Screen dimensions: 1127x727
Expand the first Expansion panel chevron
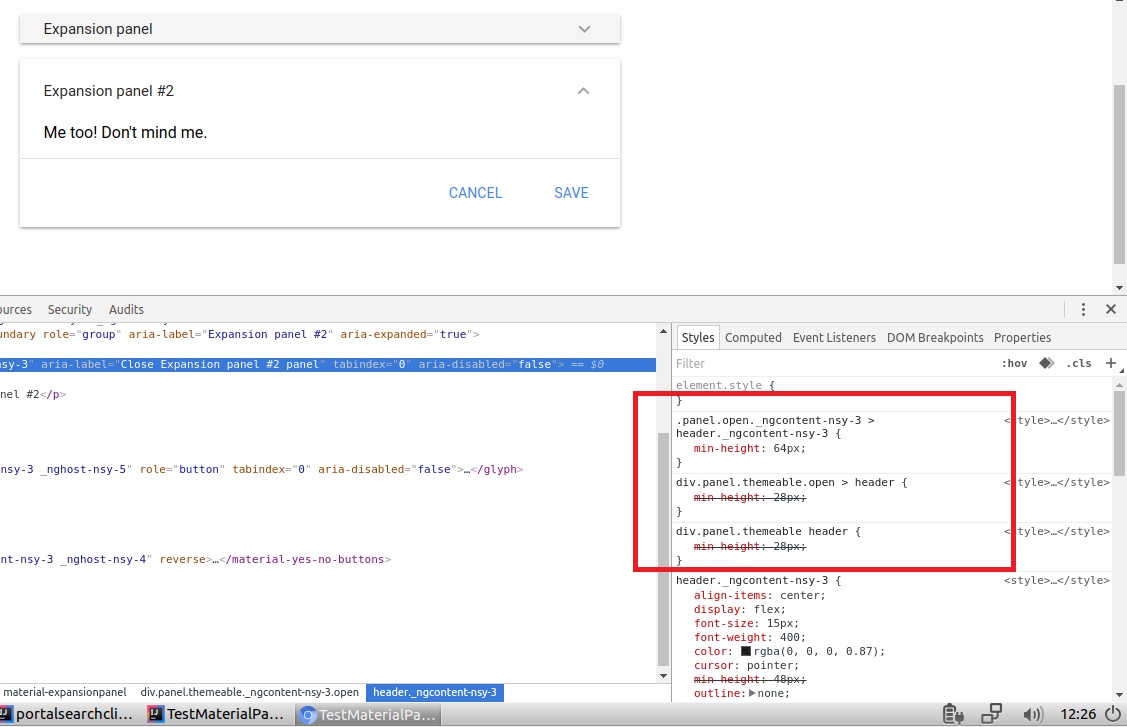click(584, 29)
